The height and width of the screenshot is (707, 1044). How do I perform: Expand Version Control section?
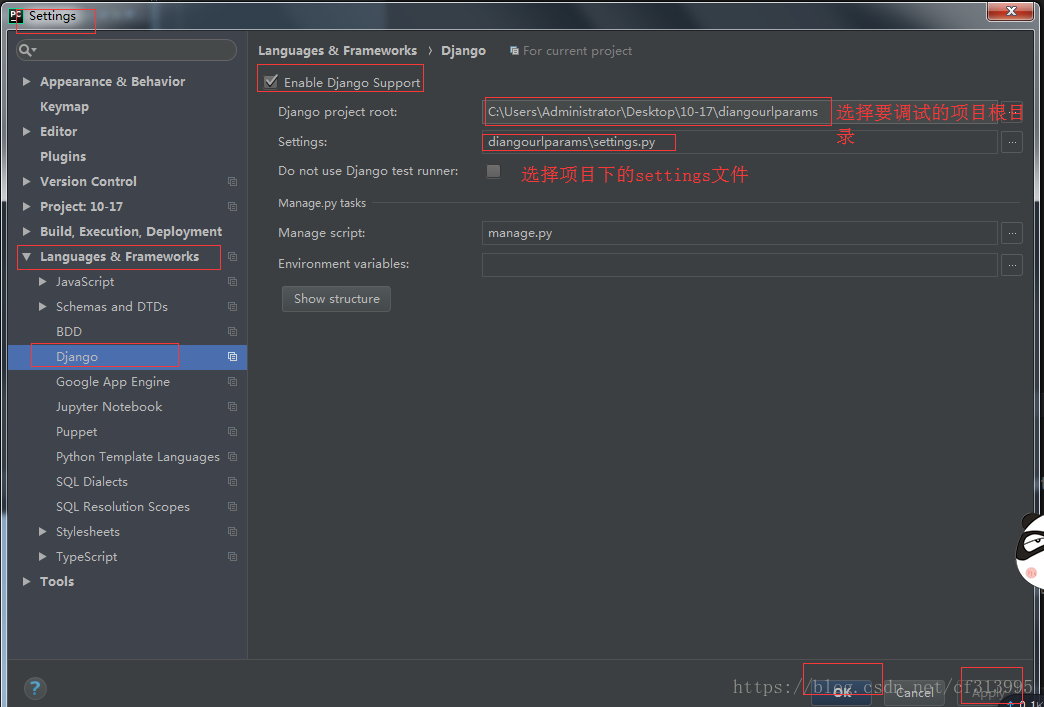27,182
